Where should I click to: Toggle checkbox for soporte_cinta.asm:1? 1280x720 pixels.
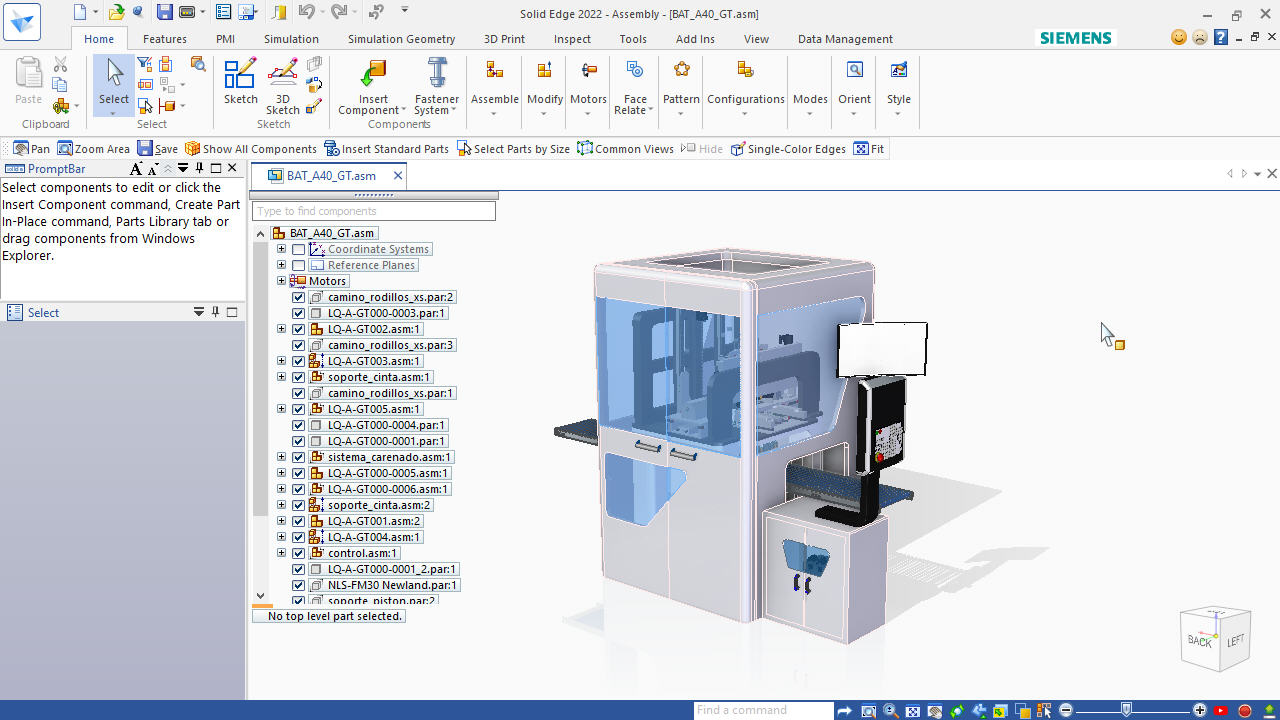coord(298,377)
